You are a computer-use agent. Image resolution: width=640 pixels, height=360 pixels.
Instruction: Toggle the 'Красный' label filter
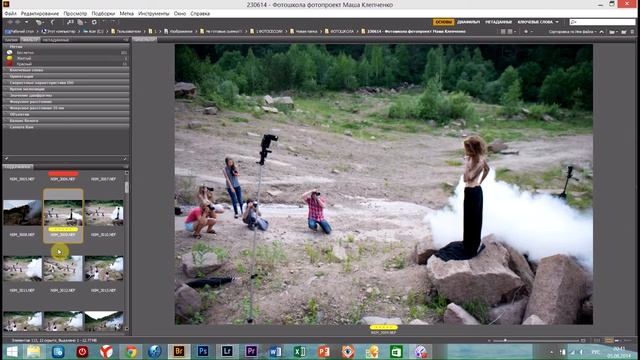pyautogui.click(x=66, y=64)
